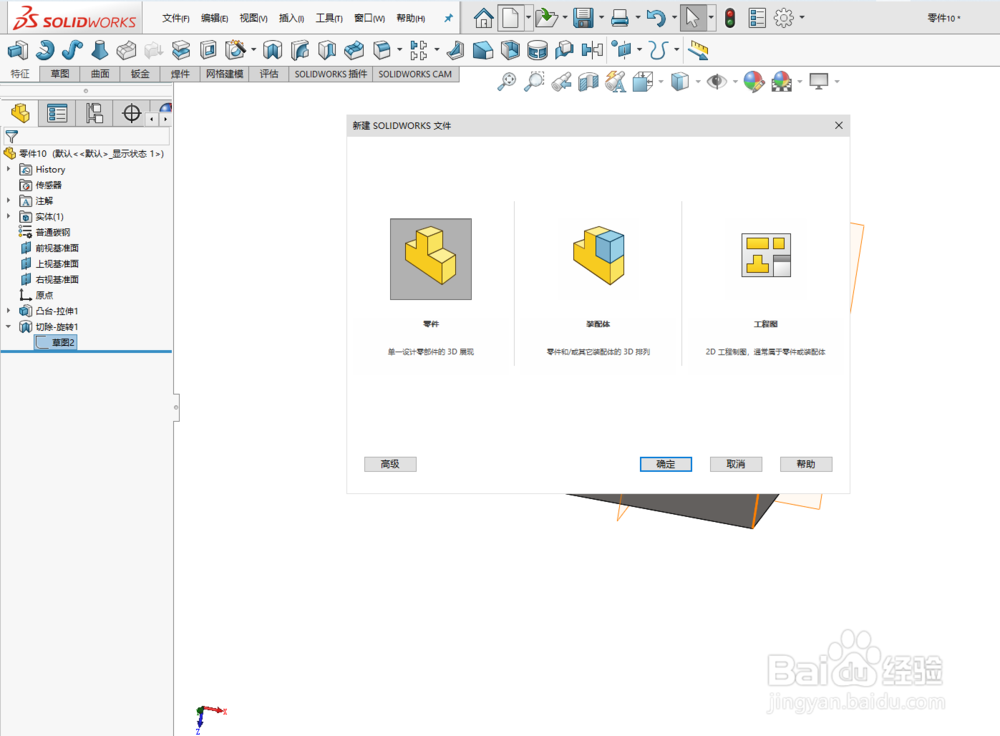The image size is (1000, 736).
Task: Open Reference Geometry tool
Action: [622, 50]
